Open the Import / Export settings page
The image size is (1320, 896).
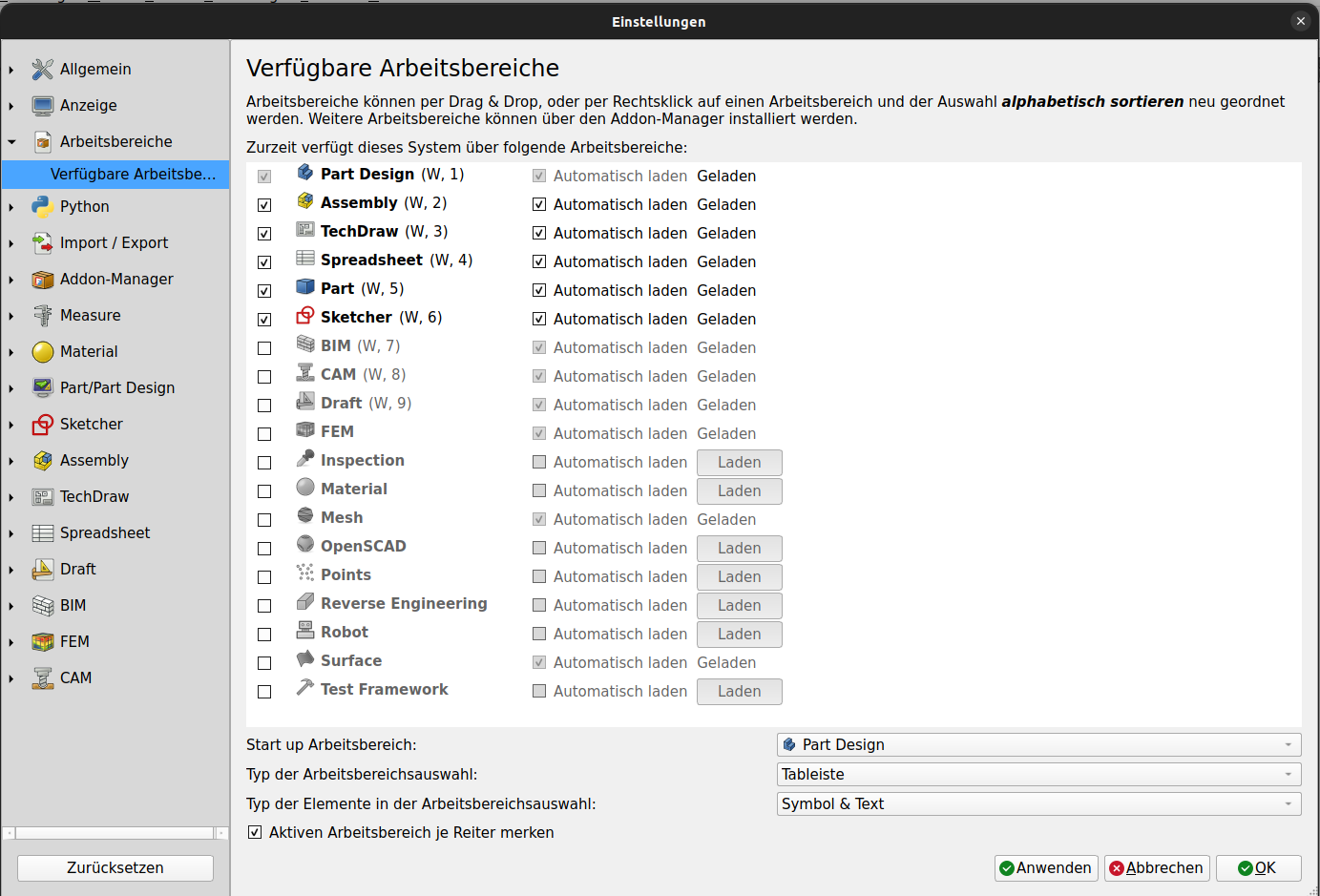(x=114, y=242)
